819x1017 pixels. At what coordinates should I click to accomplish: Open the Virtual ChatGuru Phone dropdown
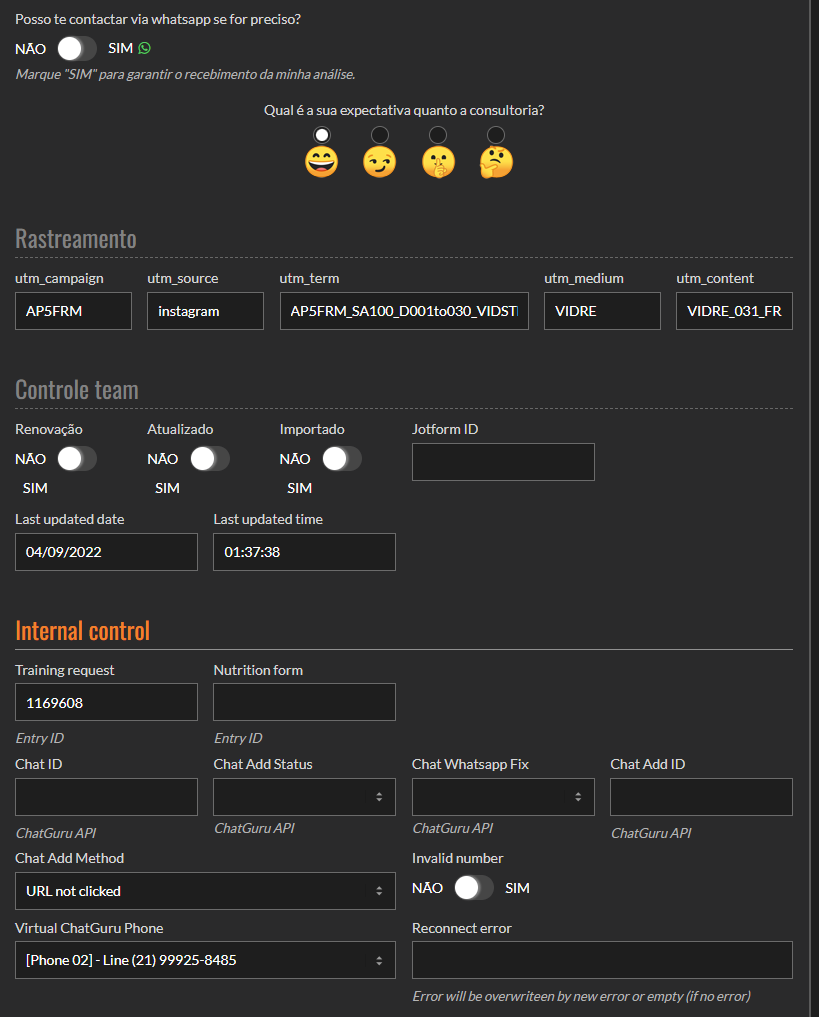pos(205,961)
